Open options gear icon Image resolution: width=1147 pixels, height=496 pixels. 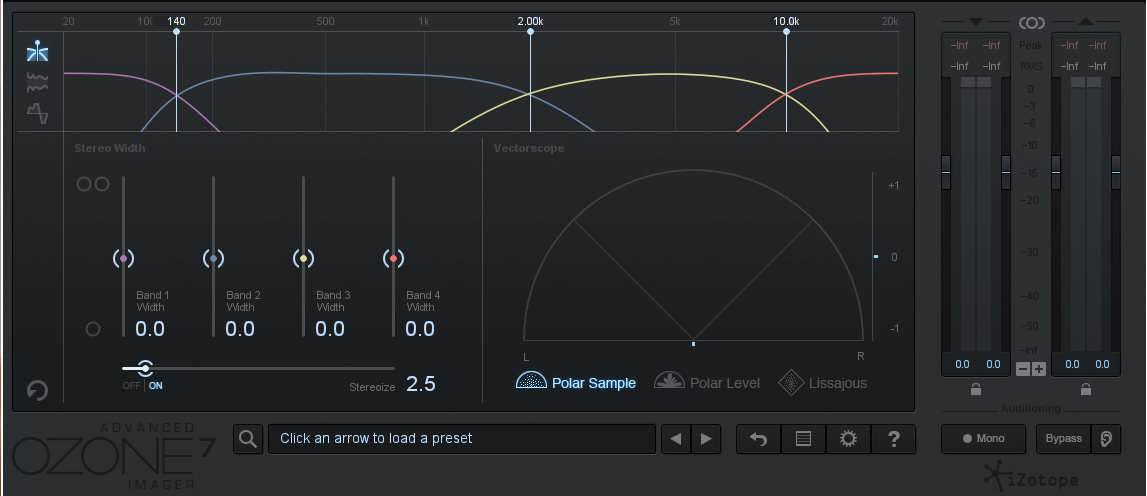848,439
